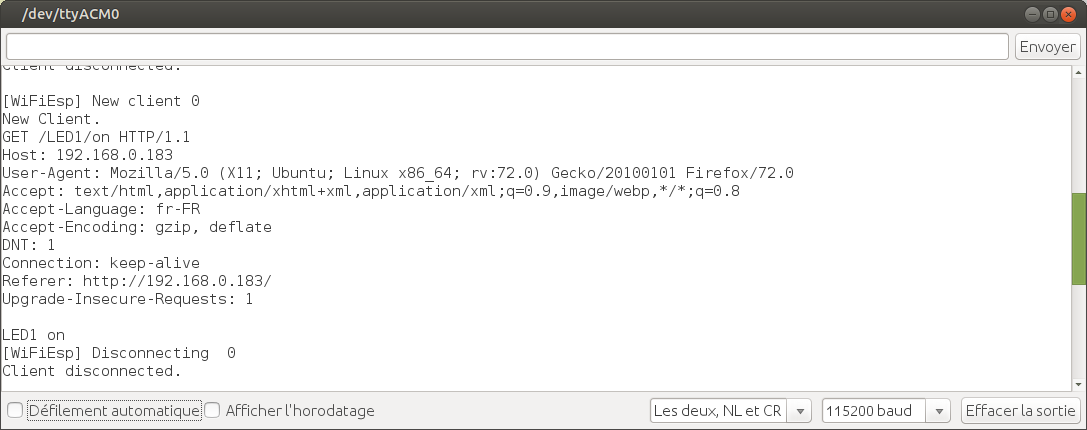Click the 'GET /LED1/on HTTP/1.1' line

96,137
